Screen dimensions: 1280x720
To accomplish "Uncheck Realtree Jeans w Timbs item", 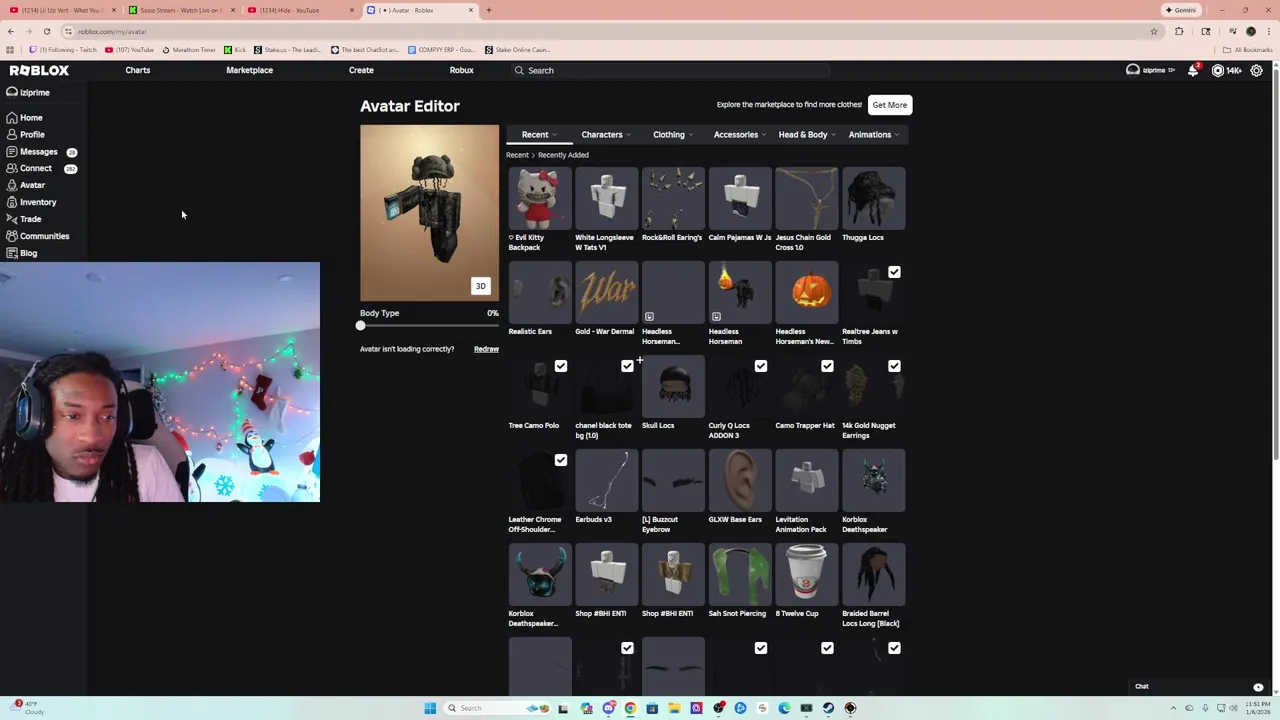I will (894, 272).
